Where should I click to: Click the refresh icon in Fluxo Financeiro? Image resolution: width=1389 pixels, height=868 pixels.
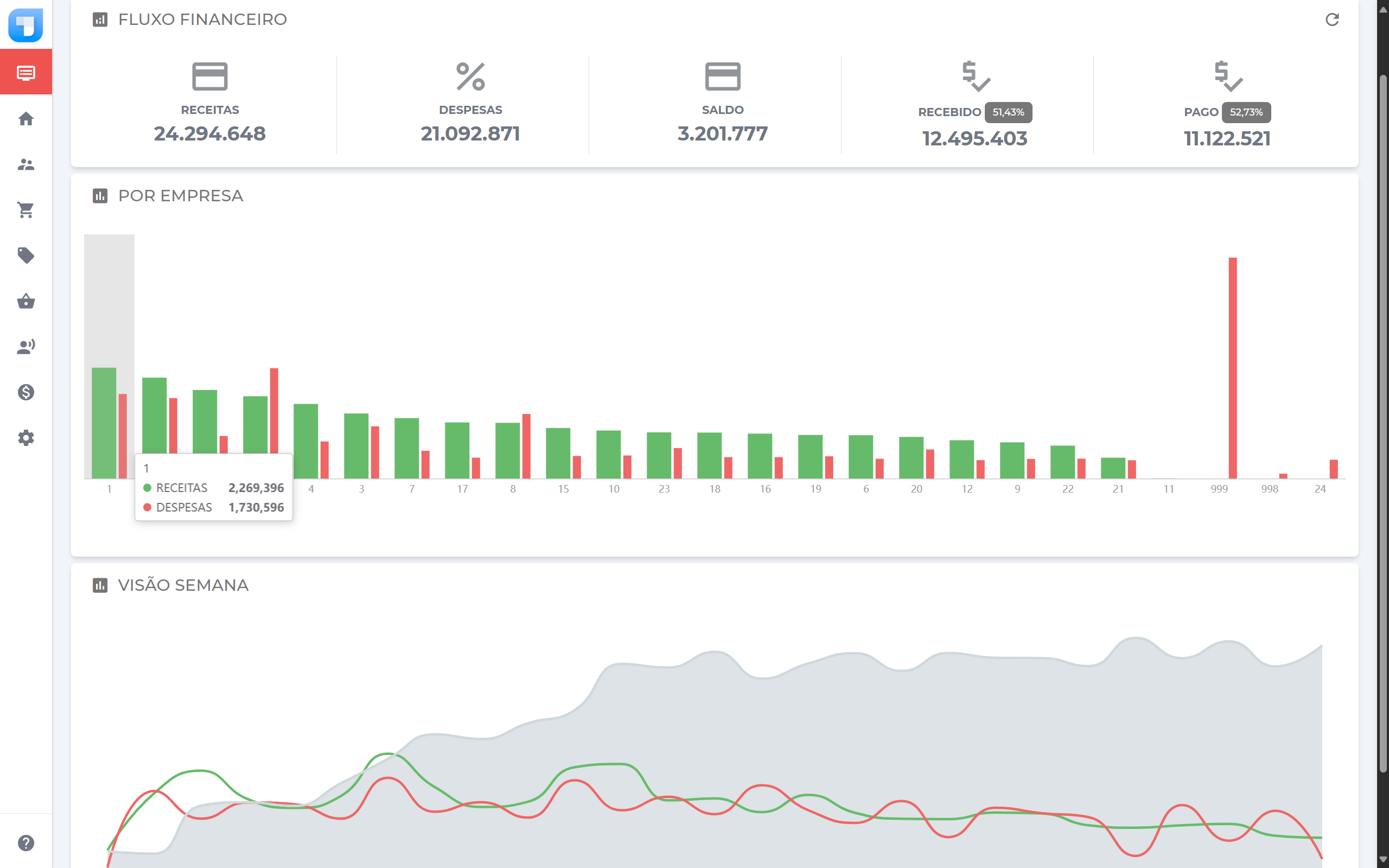[x=1331, y=20]
